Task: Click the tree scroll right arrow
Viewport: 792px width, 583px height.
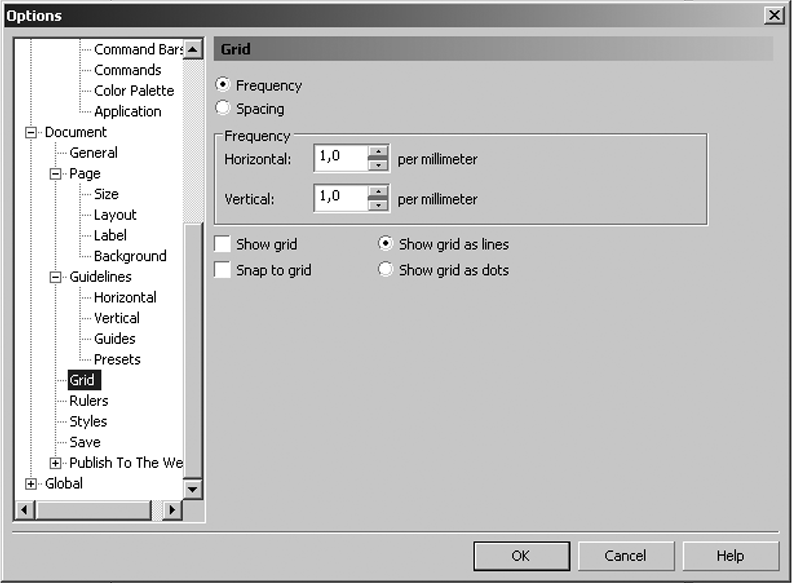Action: pos(172,510)
